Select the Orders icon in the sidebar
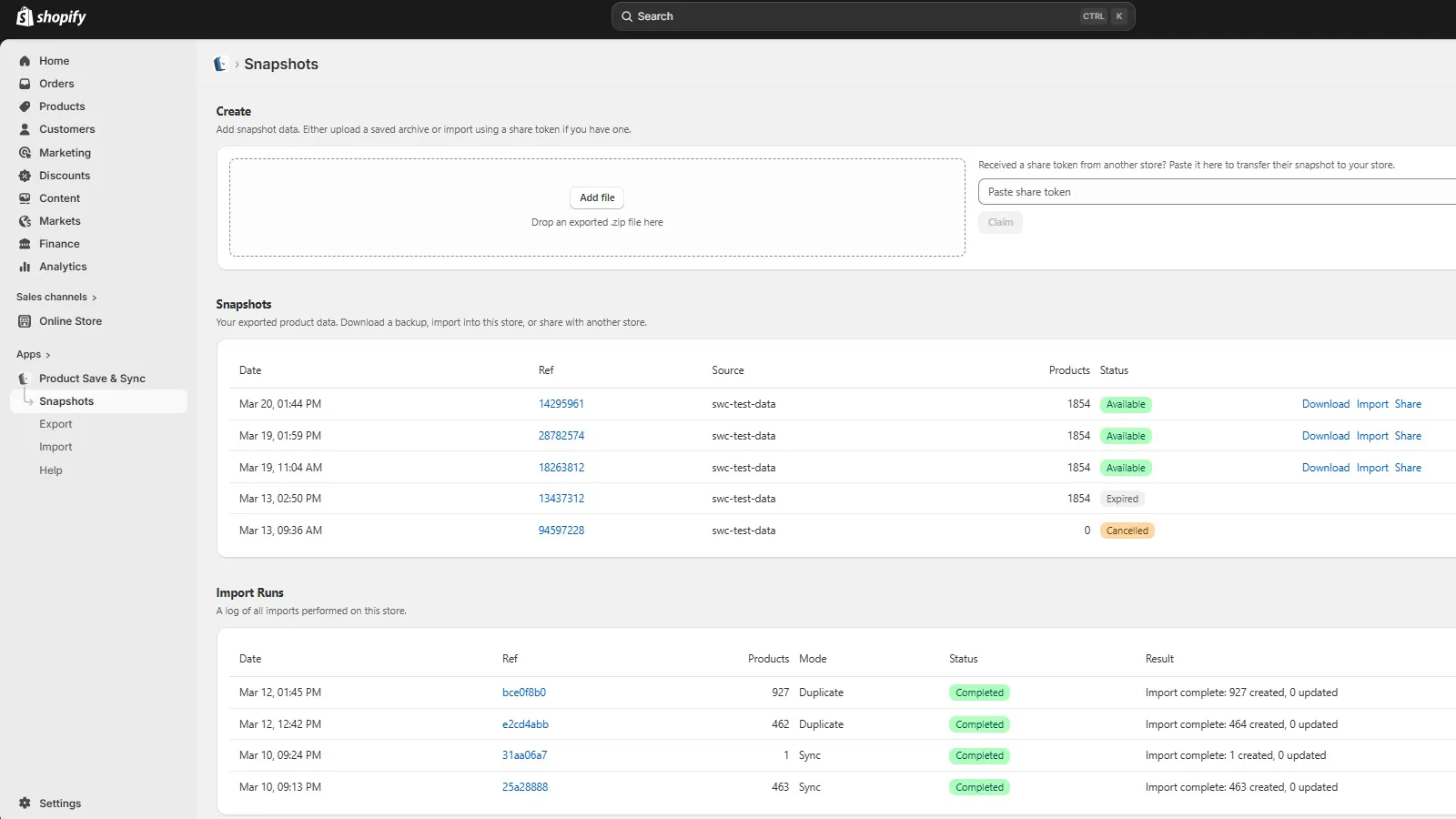 [x=25, y=83]
